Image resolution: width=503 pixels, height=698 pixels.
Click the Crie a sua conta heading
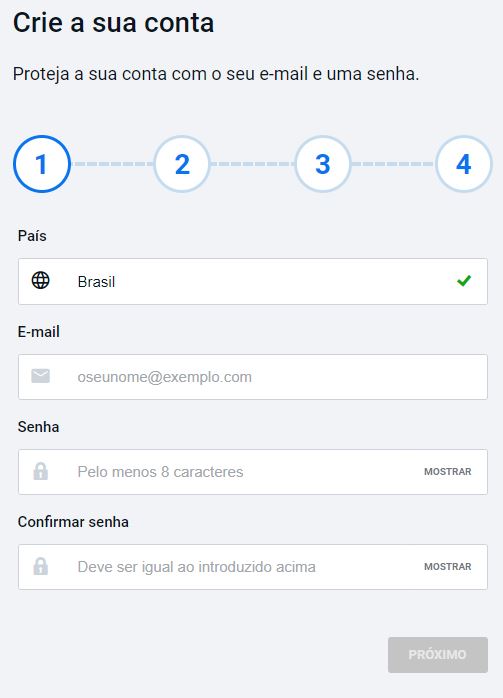click(x=114, y=23)
